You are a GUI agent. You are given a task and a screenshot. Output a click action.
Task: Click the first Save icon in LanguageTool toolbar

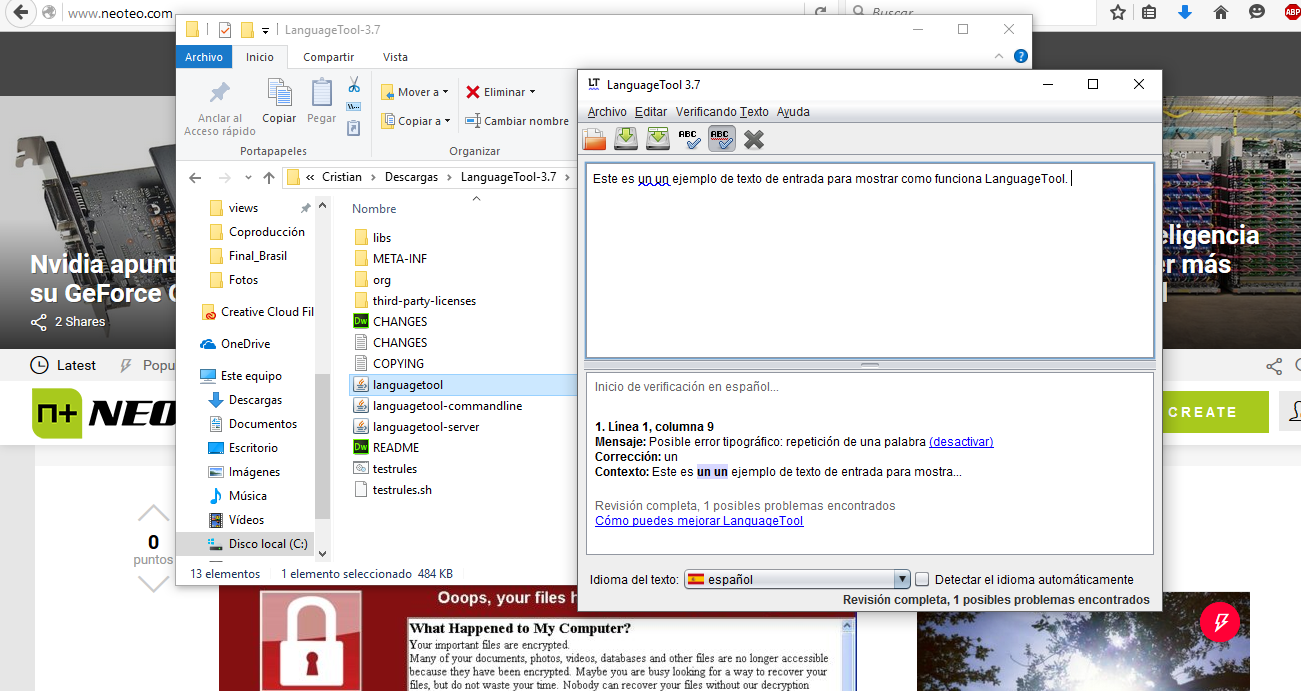[626, 139]
